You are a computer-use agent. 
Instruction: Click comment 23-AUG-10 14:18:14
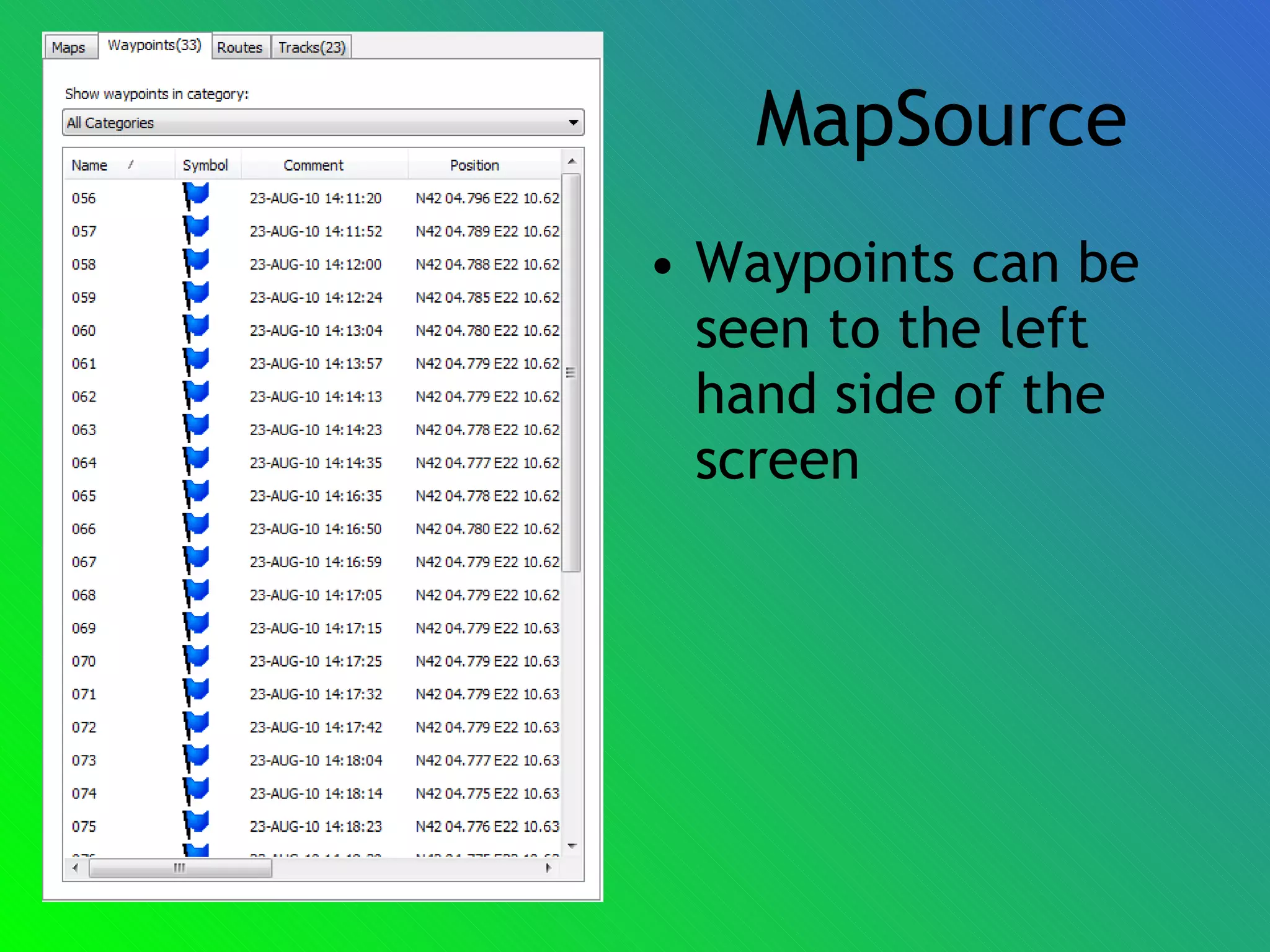(316, 793)
